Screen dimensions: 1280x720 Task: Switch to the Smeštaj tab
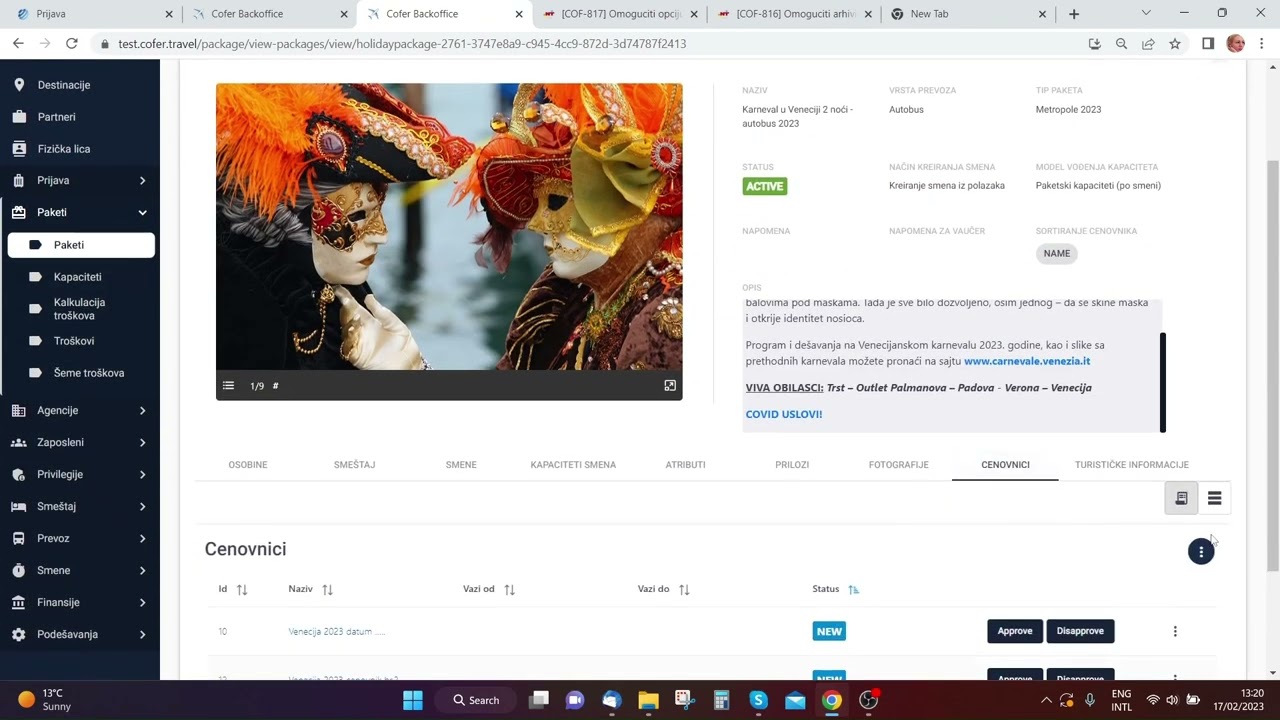354,465
